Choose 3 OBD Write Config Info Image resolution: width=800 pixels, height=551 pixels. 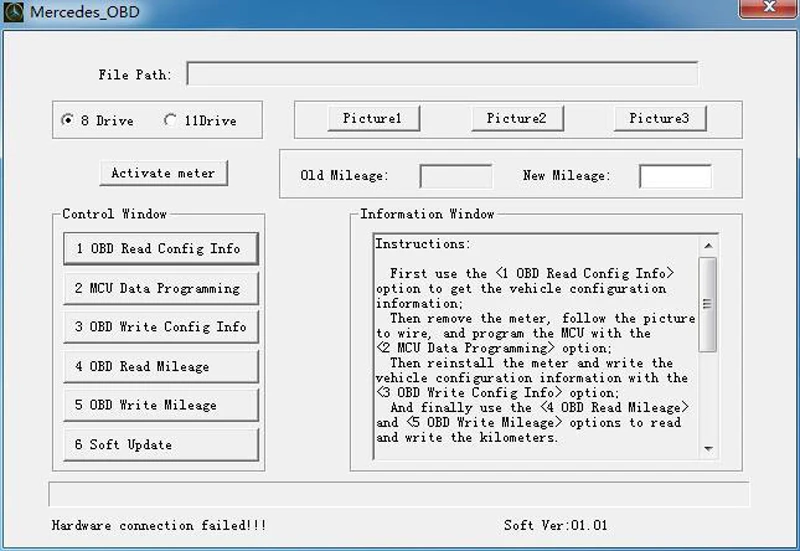(x=161, y=327)
